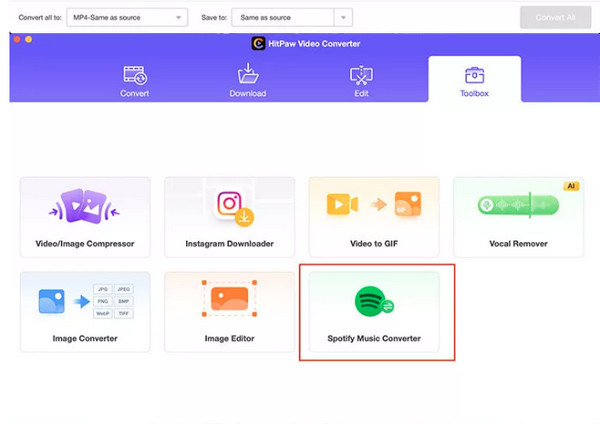Click the Video to GIF label

pos(374,244)
